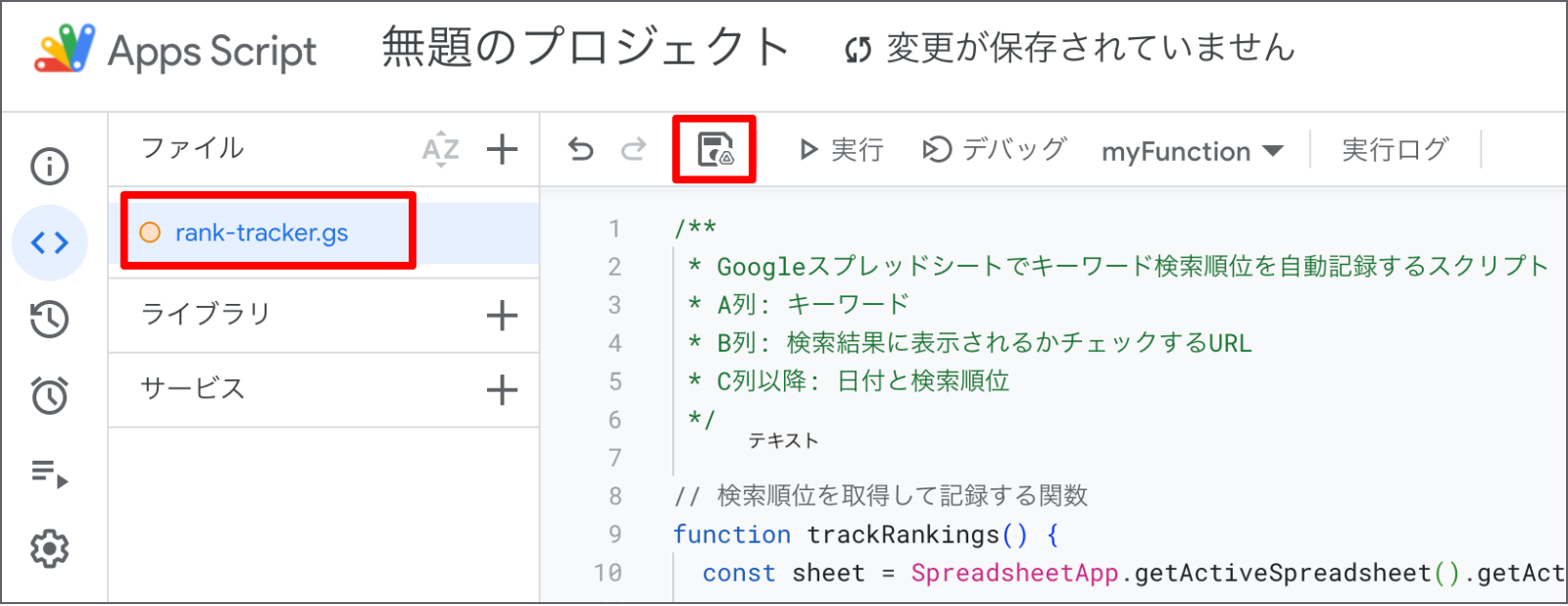Click the B列 URL comment line
Viewport: 1568px width, 606px height.
click(x=970, y=343)
